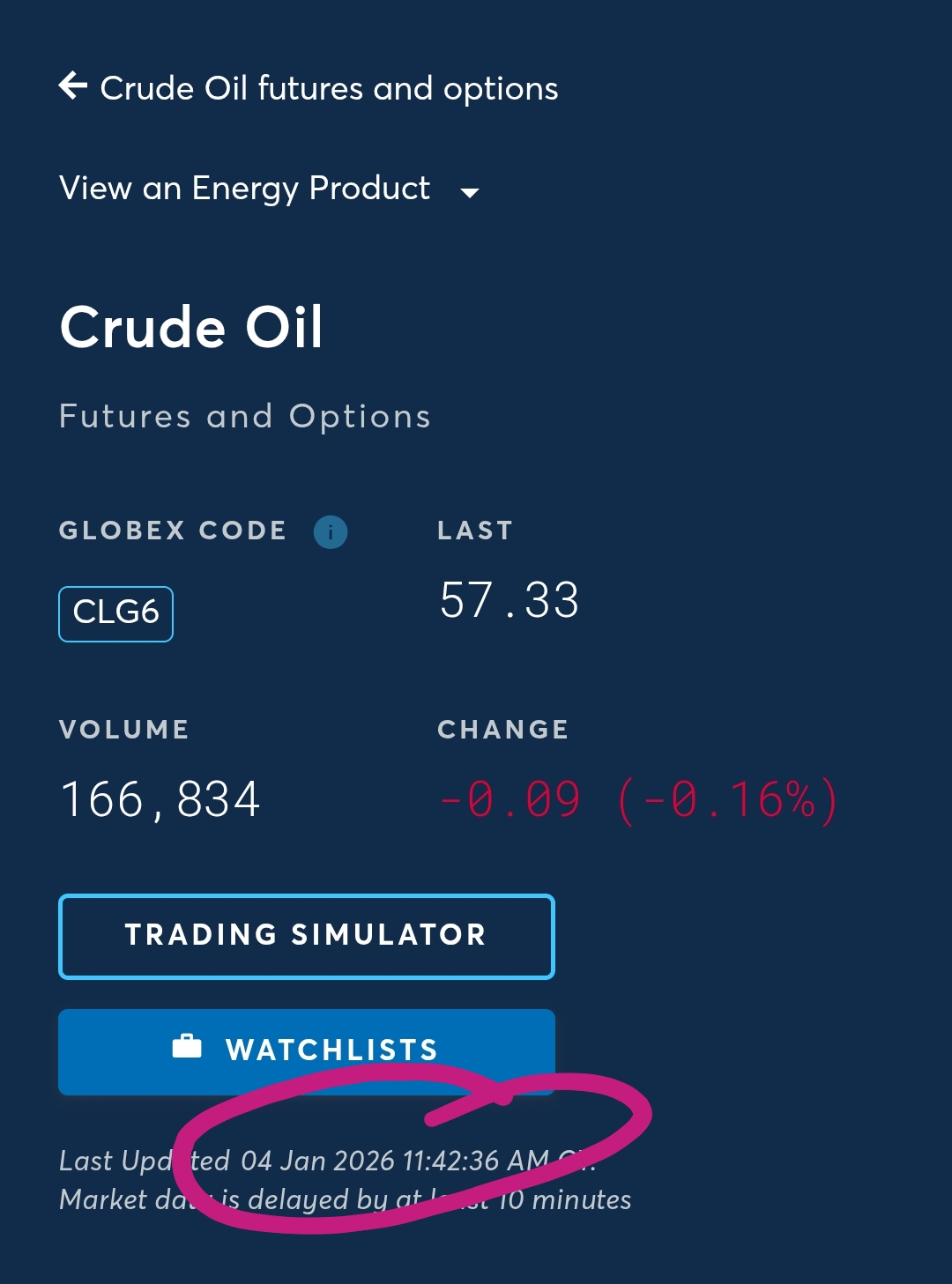Click the market data delayed notice

point(345,1200)
